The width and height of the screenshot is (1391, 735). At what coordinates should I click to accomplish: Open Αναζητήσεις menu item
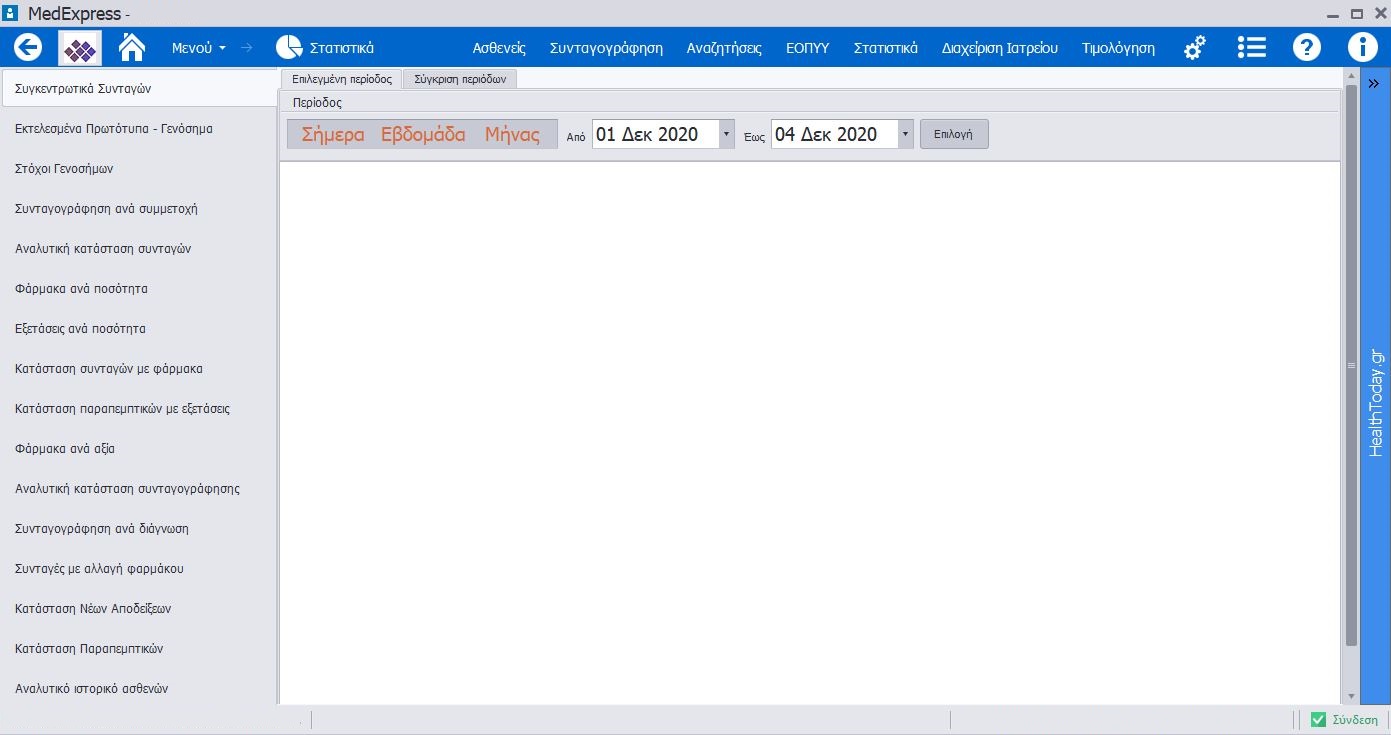click(724, 48)
